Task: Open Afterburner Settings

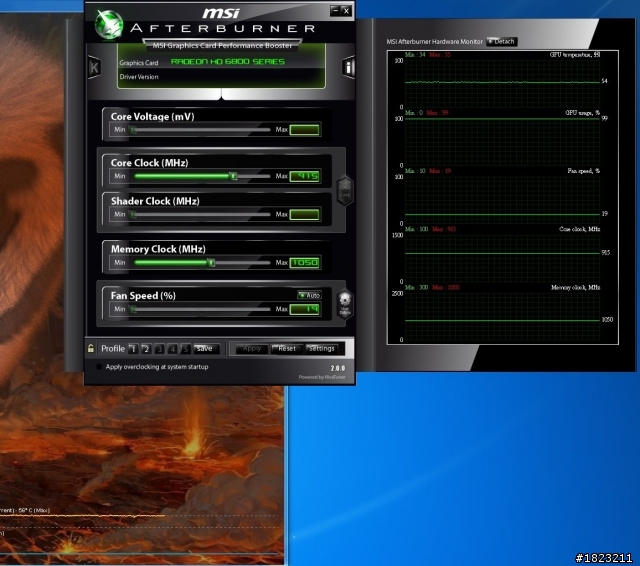Action: [x=322, y=348]
